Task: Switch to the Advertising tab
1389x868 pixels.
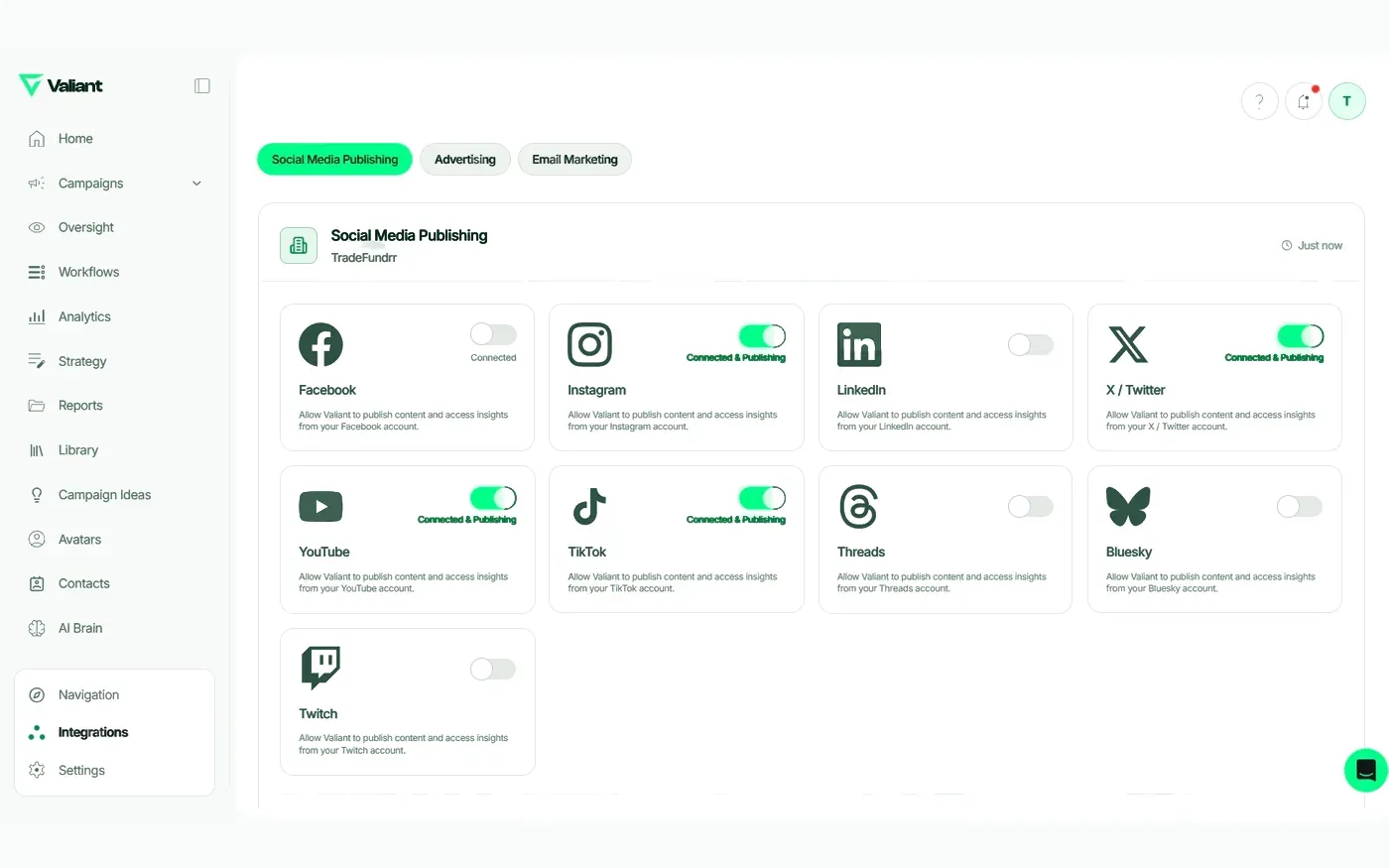Action: point(465,160)
